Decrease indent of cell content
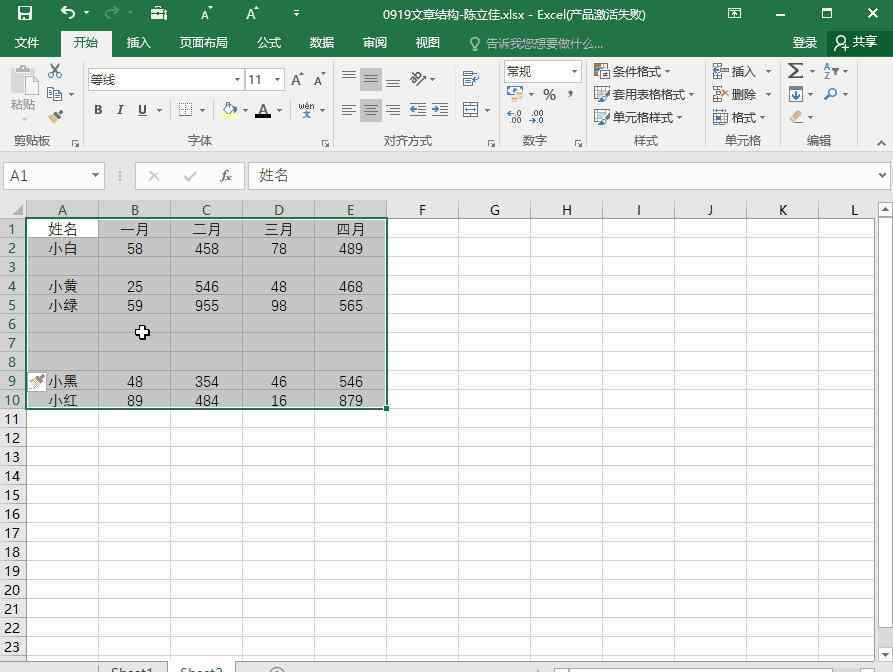 click(x=417, y=110)
